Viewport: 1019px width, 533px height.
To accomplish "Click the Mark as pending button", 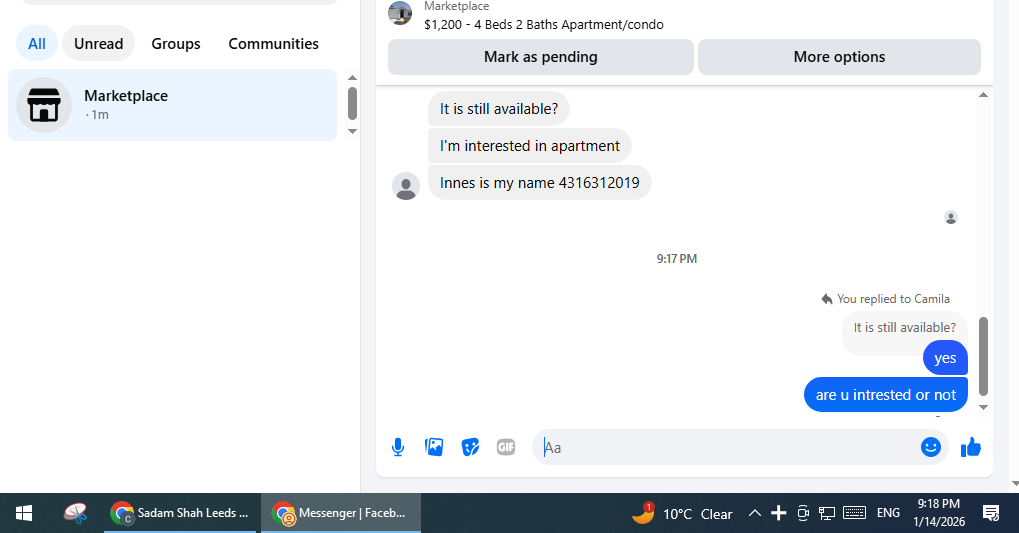I will tap(541, 57).
